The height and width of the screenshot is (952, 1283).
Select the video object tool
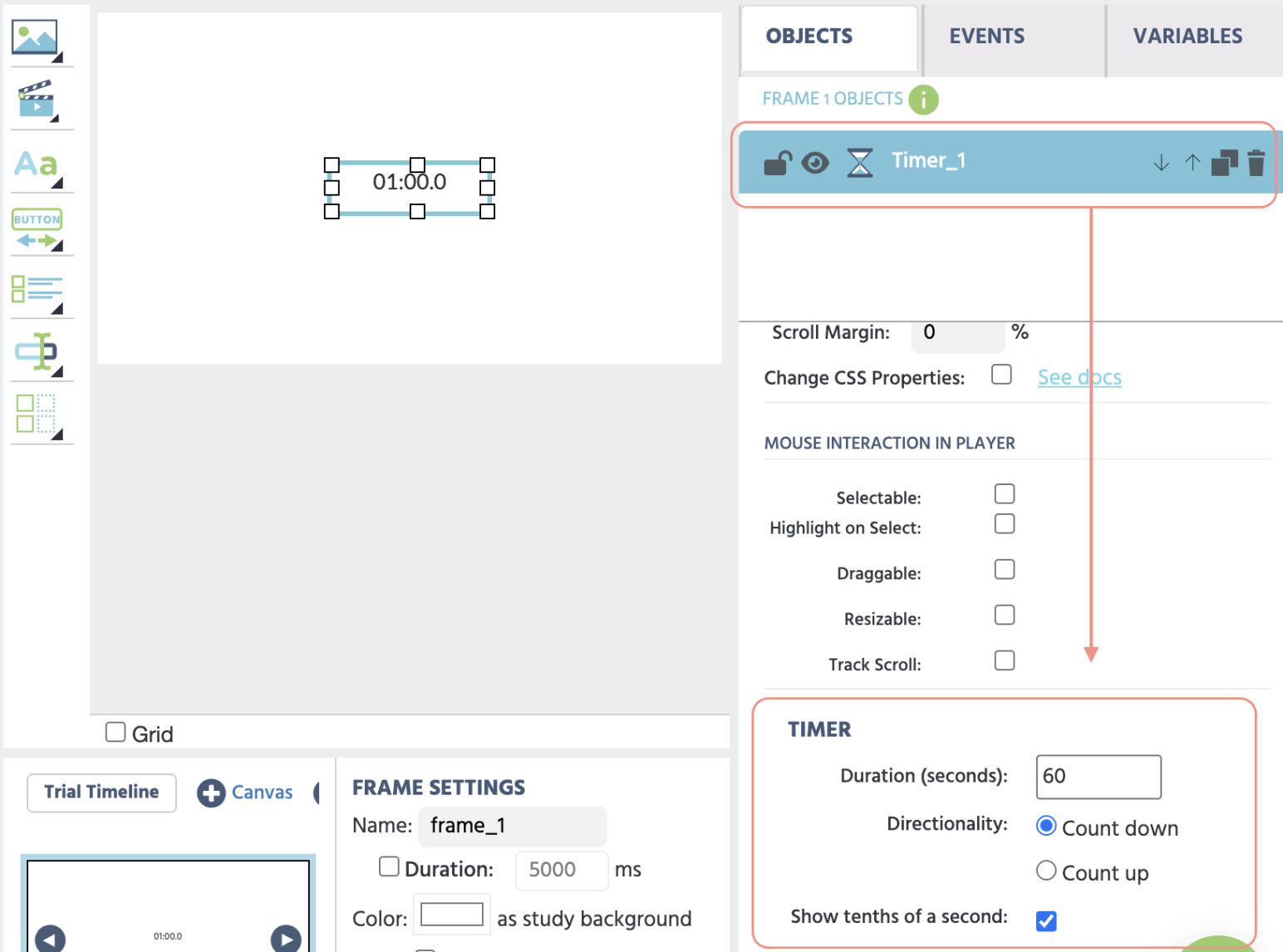coord(37,99)
